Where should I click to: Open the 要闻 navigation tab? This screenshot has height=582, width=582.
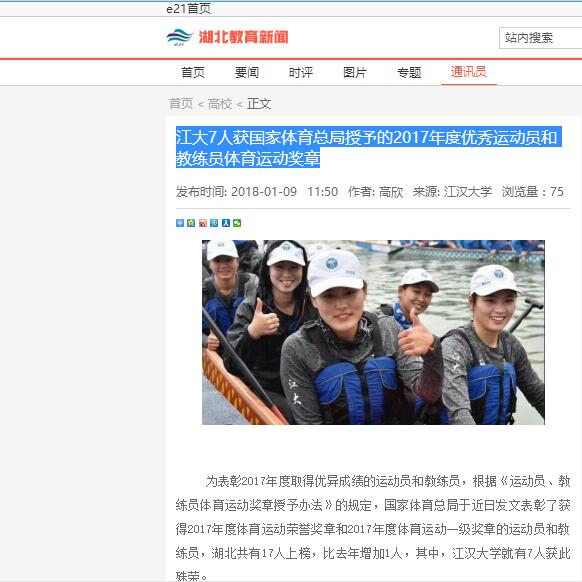[247, 72]
